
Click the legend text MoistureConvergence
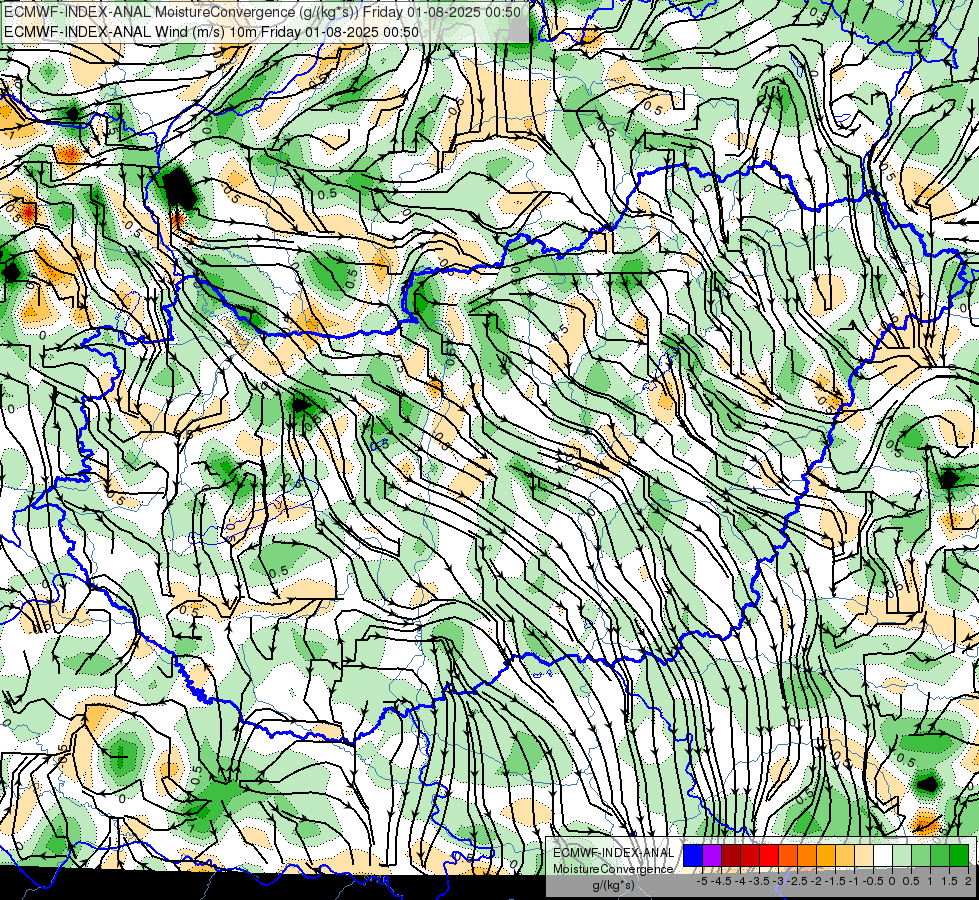pyautogui.click(x=613, y=869)
